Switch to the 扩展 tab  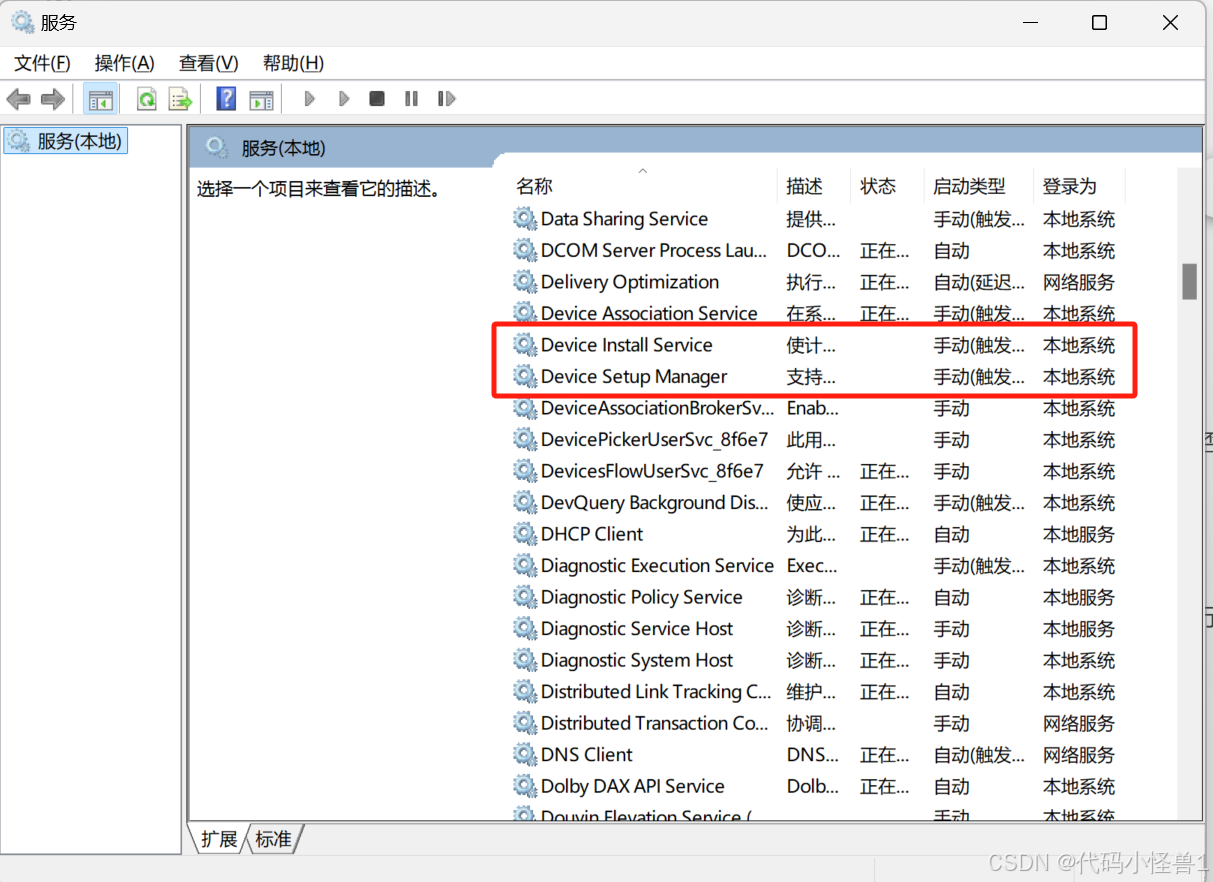coord(219,839)
